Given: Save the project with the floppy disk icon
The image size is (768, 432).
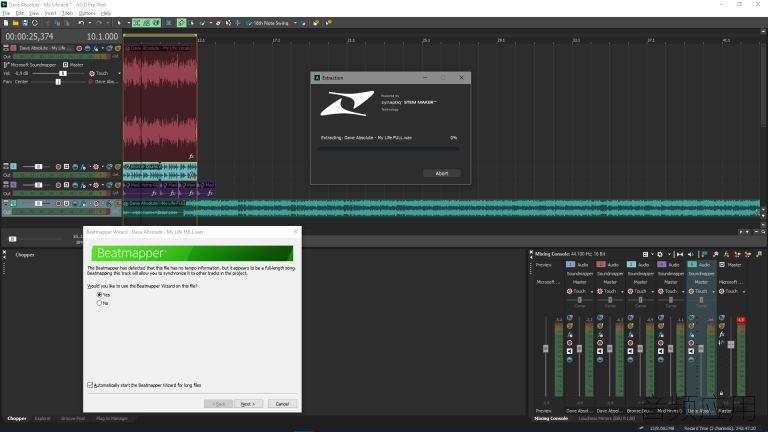Looking at the screenshot, I should click(x=25, y=23).
